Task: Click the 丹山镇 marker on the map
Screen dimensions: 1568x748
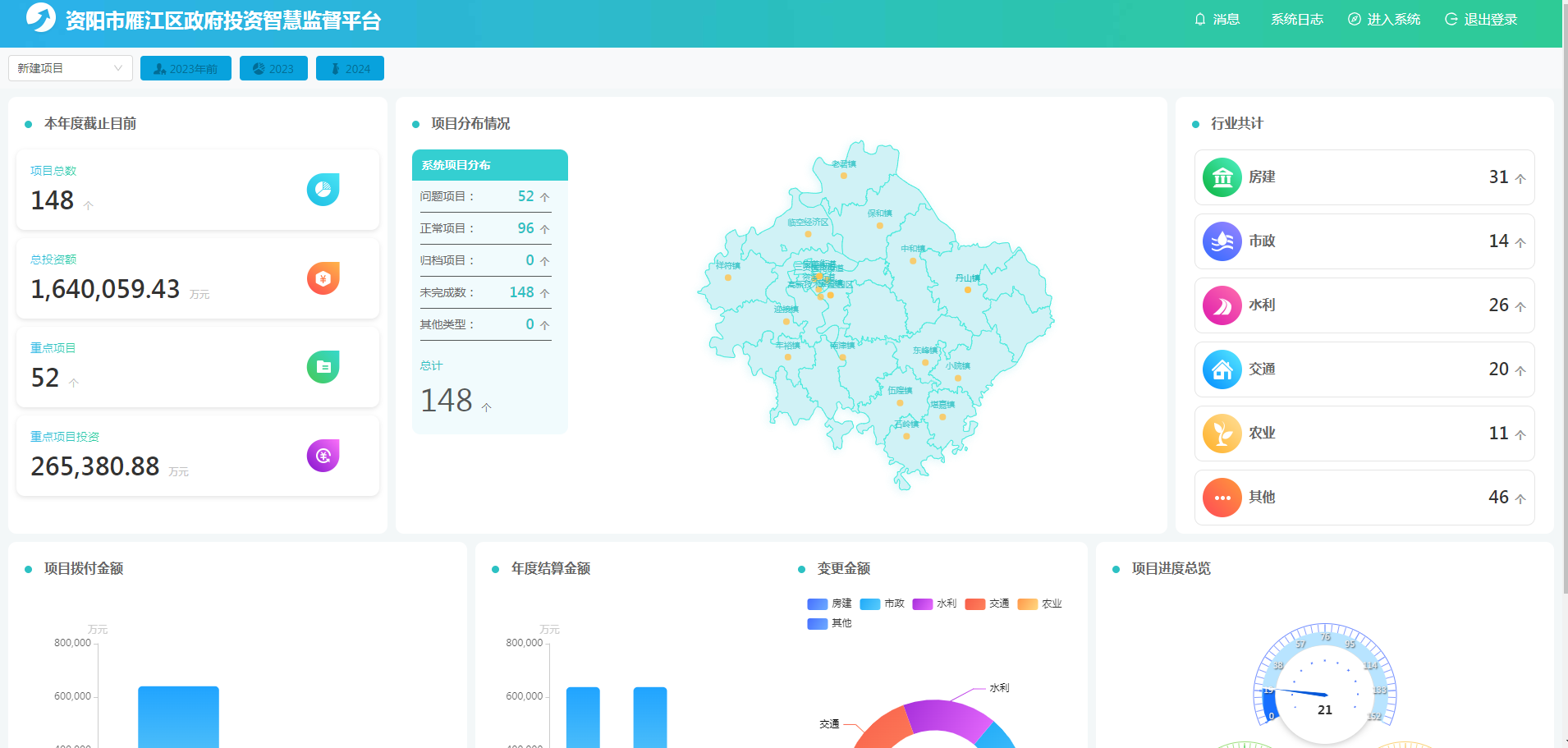Action: [968, 290]
